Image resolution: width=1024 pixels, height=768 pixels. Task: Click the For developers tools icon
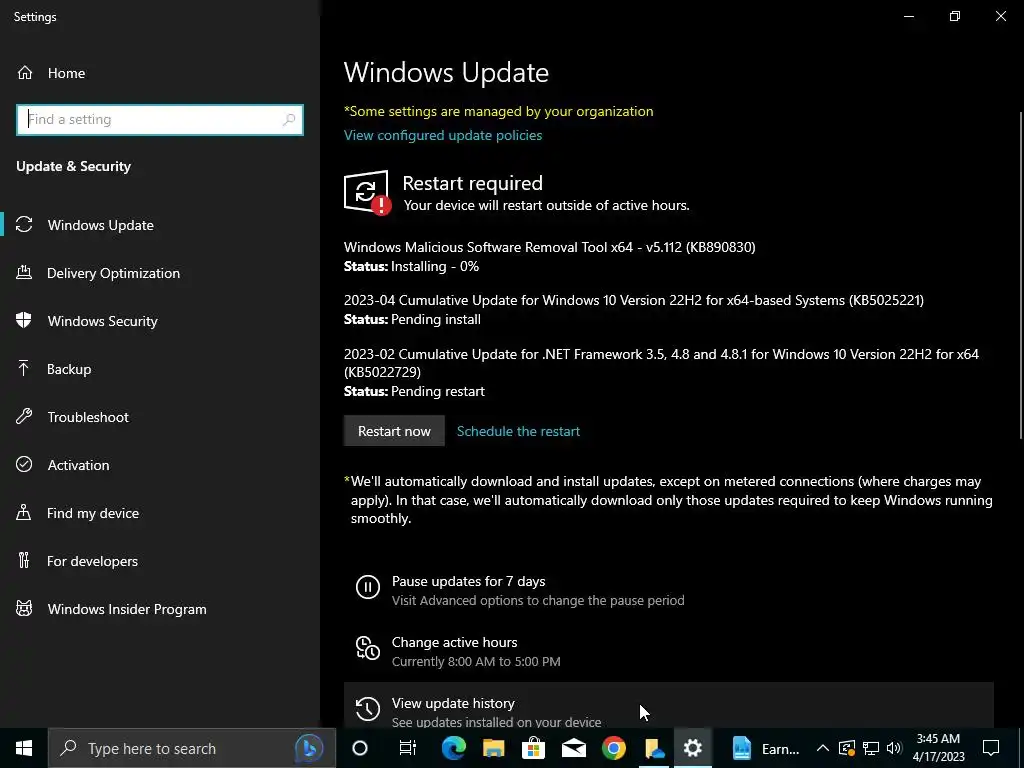tap(24, 560)
